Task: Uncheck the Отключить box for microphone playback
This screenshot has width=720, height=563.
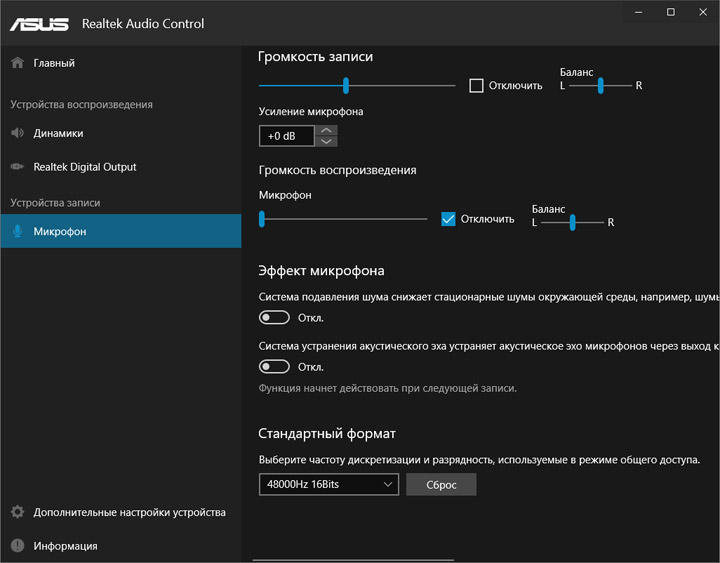Action: click(x=448, y=219)
